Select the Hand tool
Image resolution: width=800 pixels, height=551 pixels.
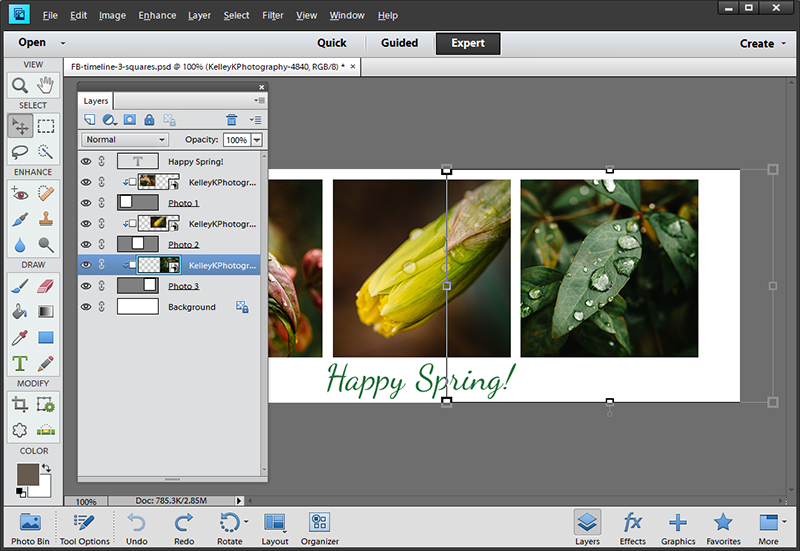tap(46, 85)
